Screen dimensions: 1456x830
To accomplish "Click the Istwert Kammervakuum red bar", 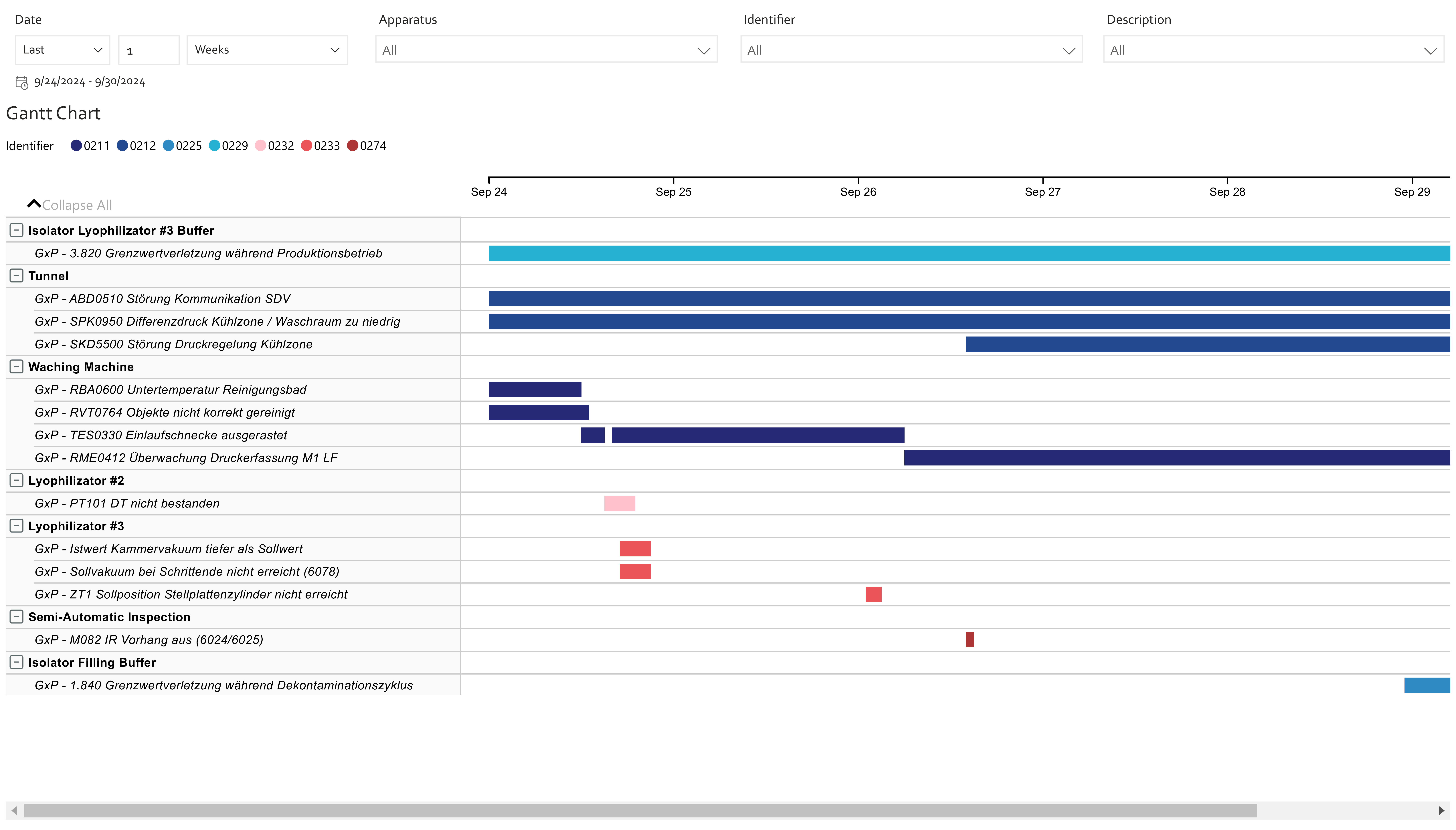I will click(x=635, y=549).
